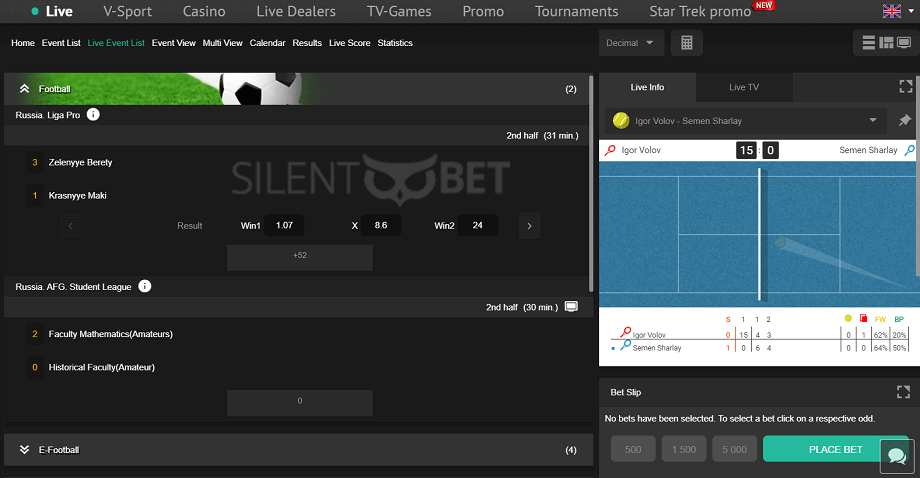Select the monitor layout view icon

click(904, 43)
